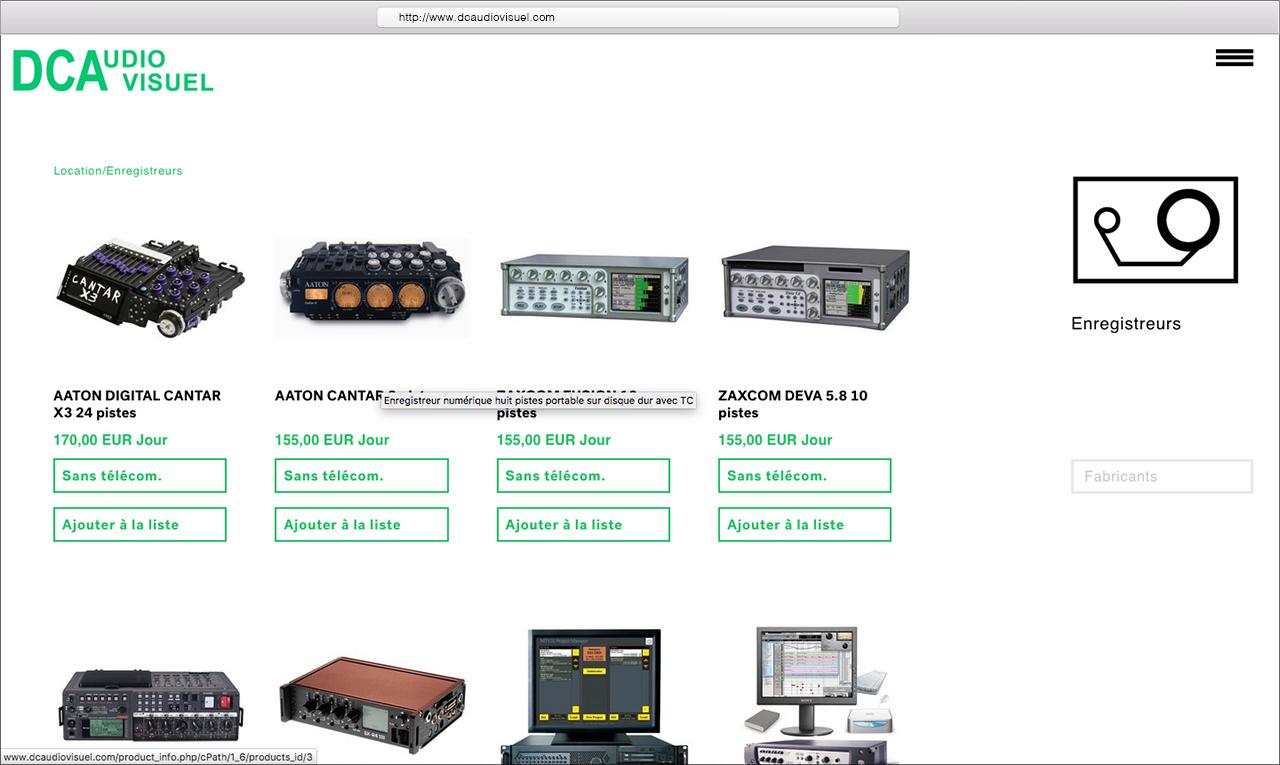Click the Enregistreurs tape reel icon
Viewport: 1280px width, 765px height.
coord(1155,230)
